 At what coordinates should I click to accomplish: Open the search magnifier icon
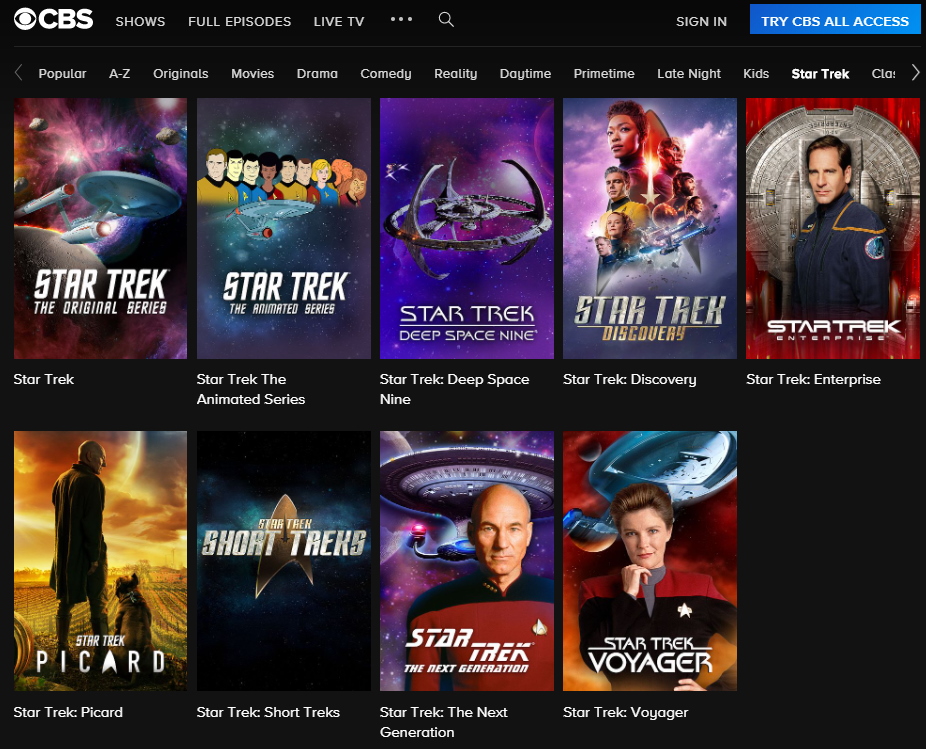(446, 20)
